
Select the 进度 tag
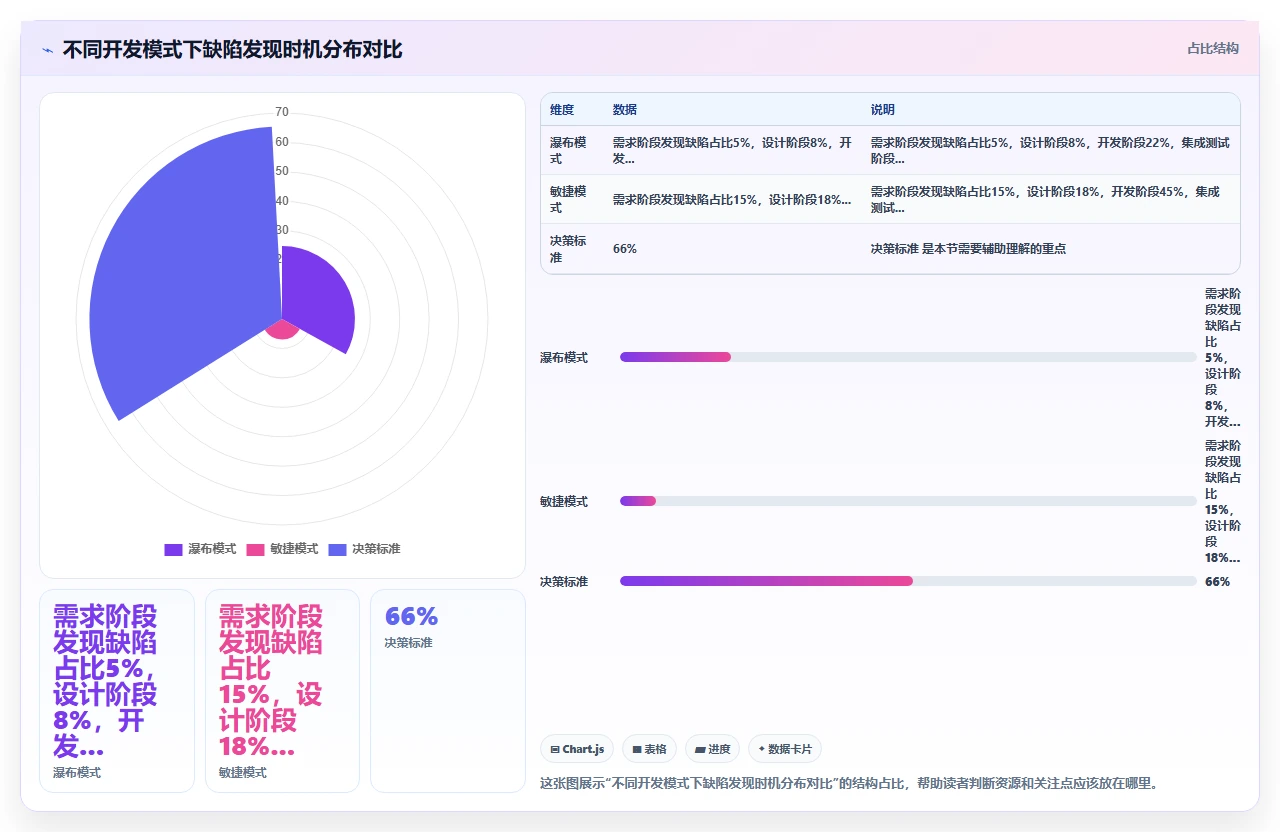click(x=712, y=749)
